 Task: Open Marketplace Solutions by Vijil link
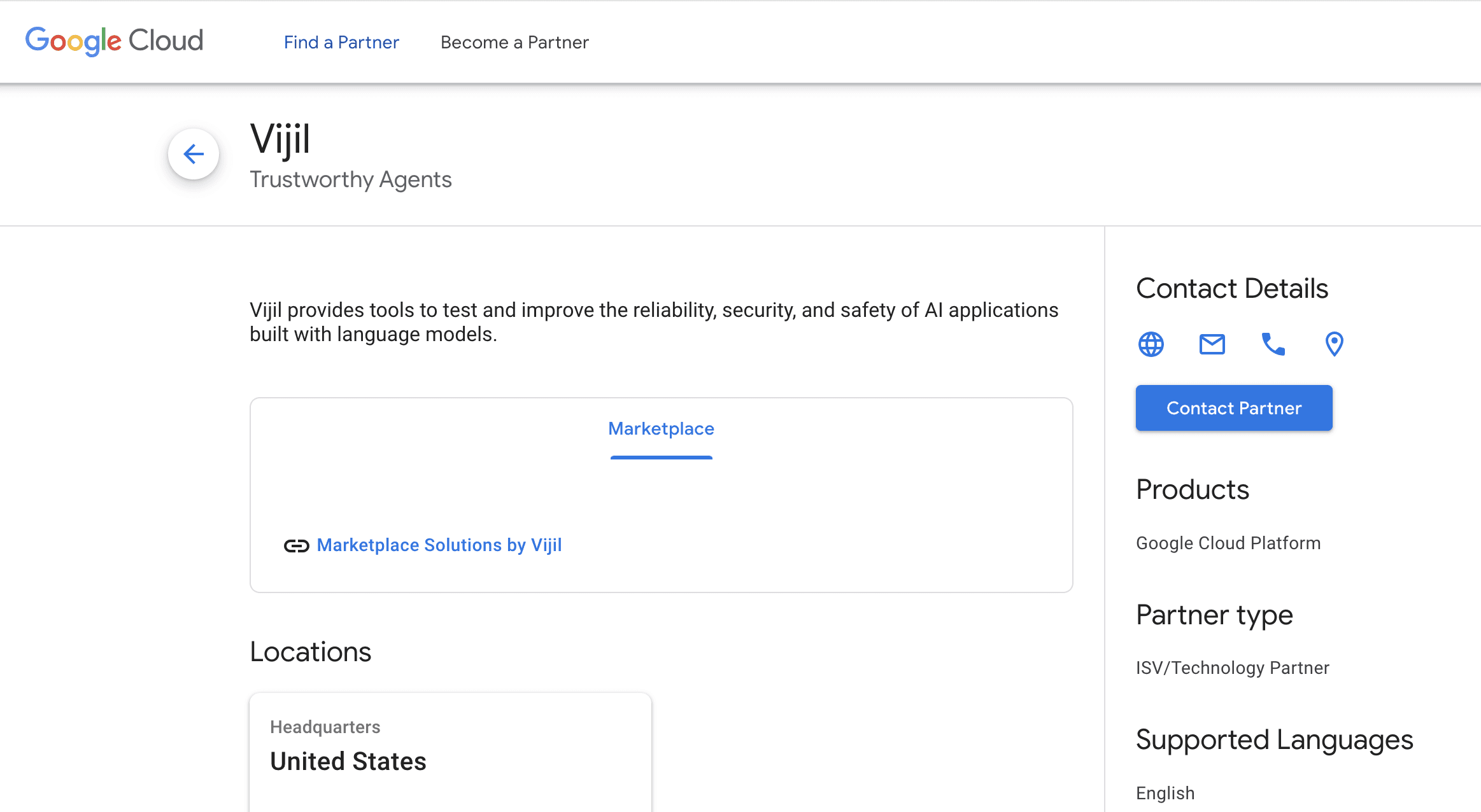tap(439, 545)
